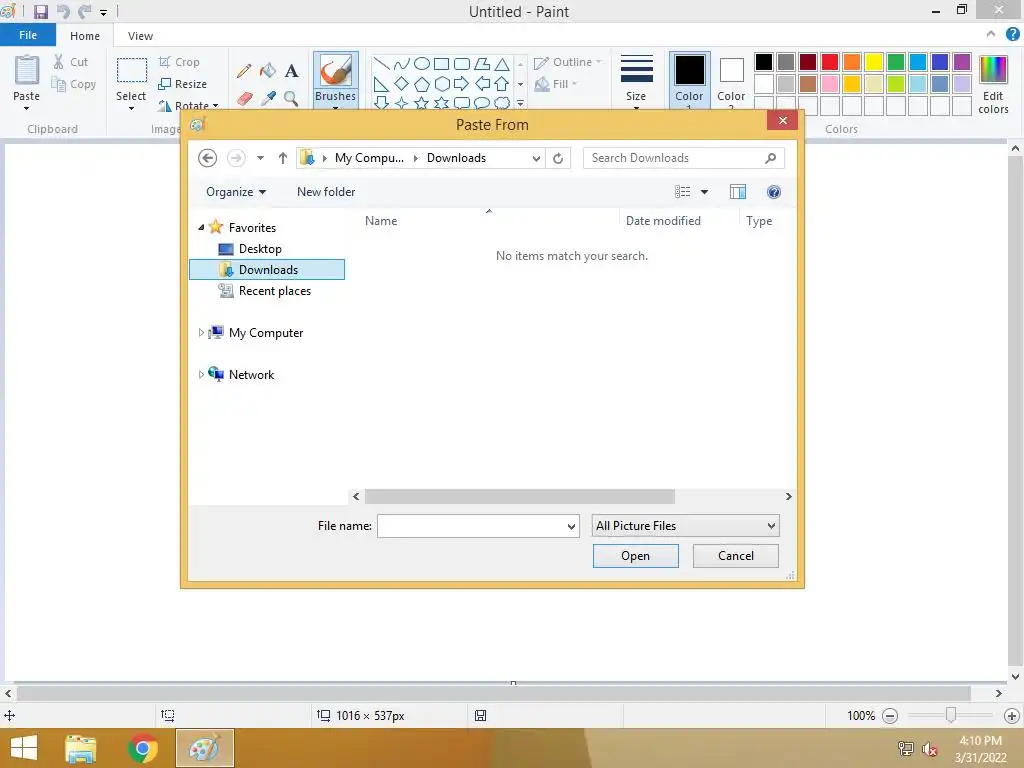This screenshot has width=1024, height=768.
Task: Choose the Triangle shape
Action: 502,63
